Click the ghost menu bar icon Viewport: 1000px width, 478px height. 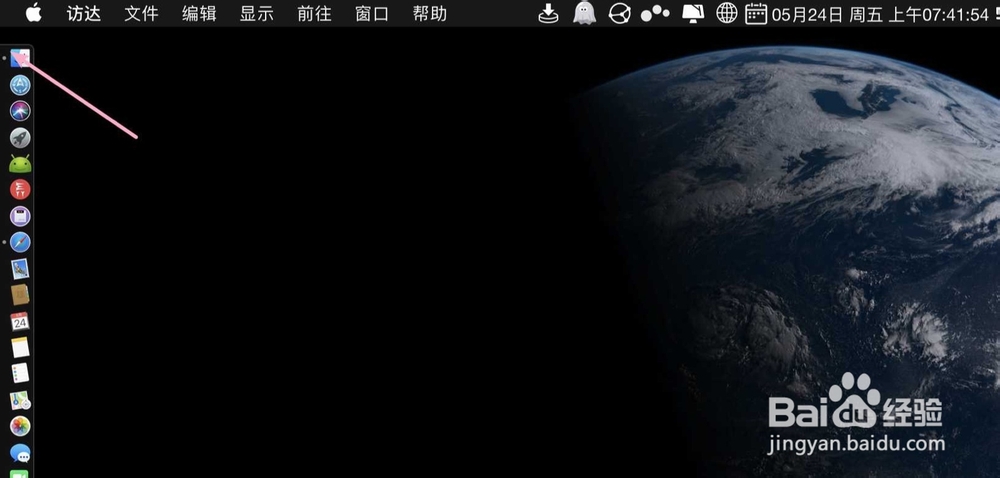pos(584,13)
